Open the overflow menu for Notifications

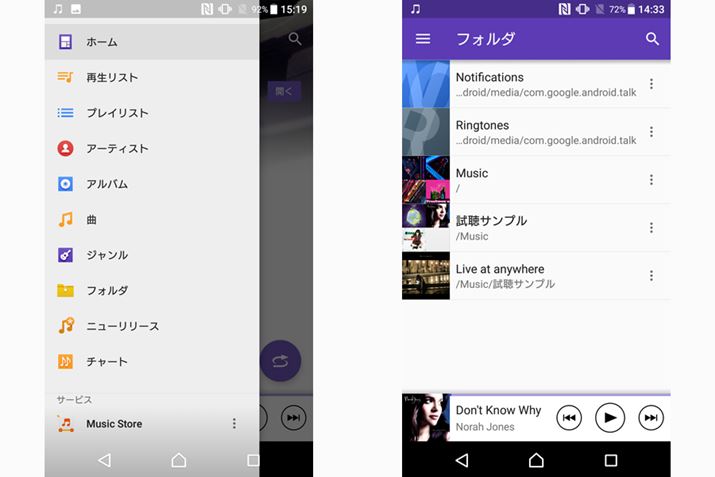(x=651, y=84)
